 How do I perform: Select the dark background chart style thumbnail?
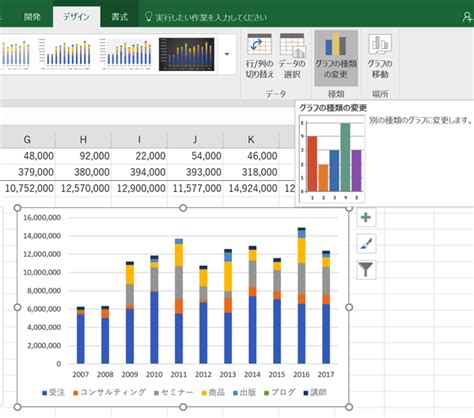[187, 54]
